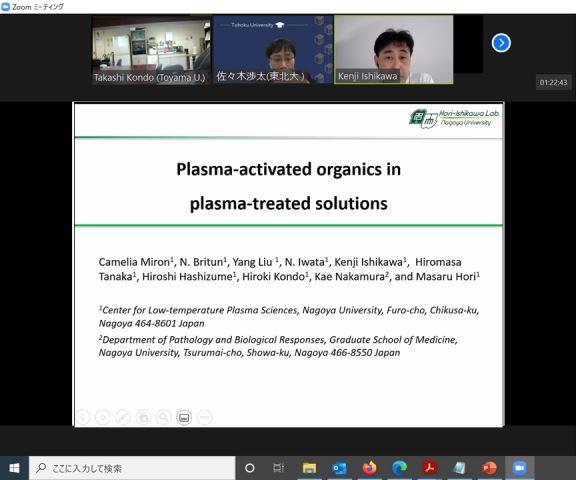Toggle subtitles in slideshow controls
Viewport: 576px width, 480px height.
pyautogui.click(x=184, y=418)
